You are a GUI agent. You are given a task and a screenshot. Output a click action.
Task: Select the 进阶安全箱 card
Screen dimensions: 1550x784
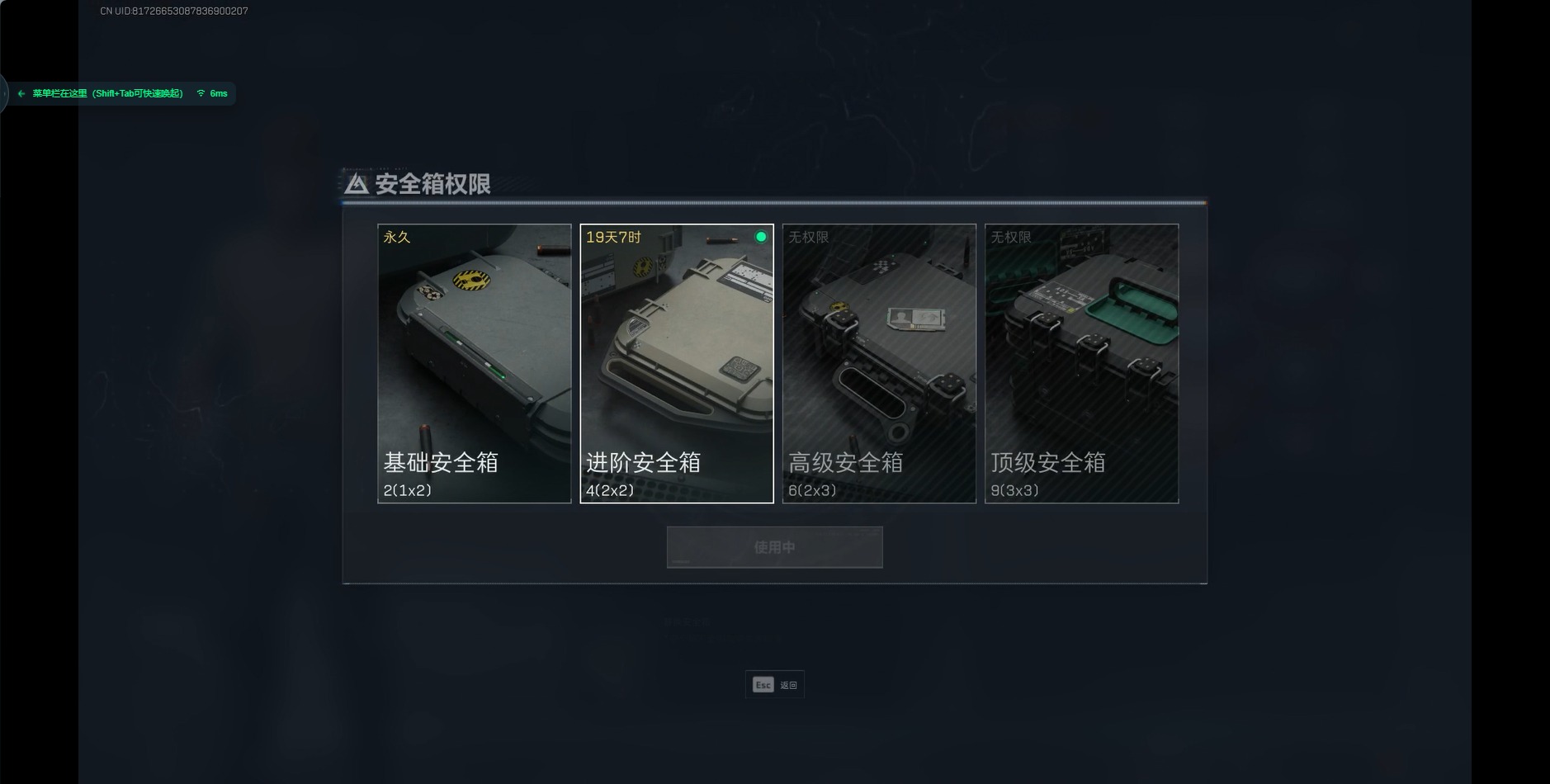click(677, 363)
